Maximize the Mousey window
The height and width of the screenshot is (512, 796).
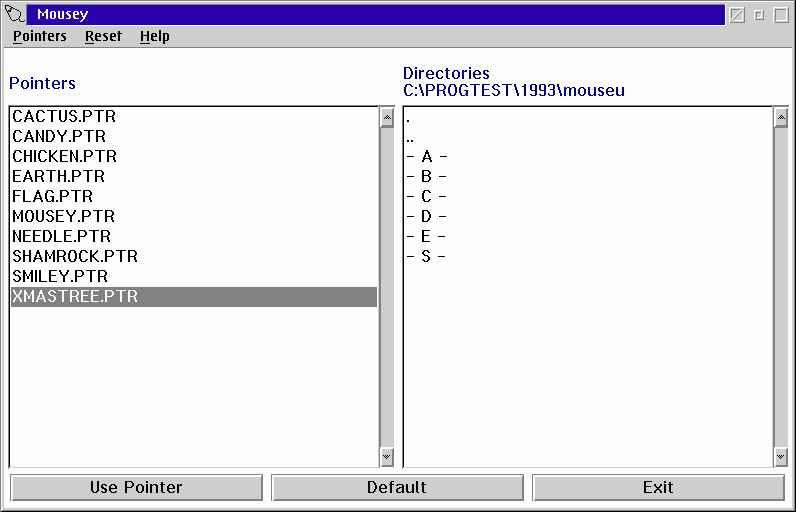pyautogui.click(x=781, y=15)
